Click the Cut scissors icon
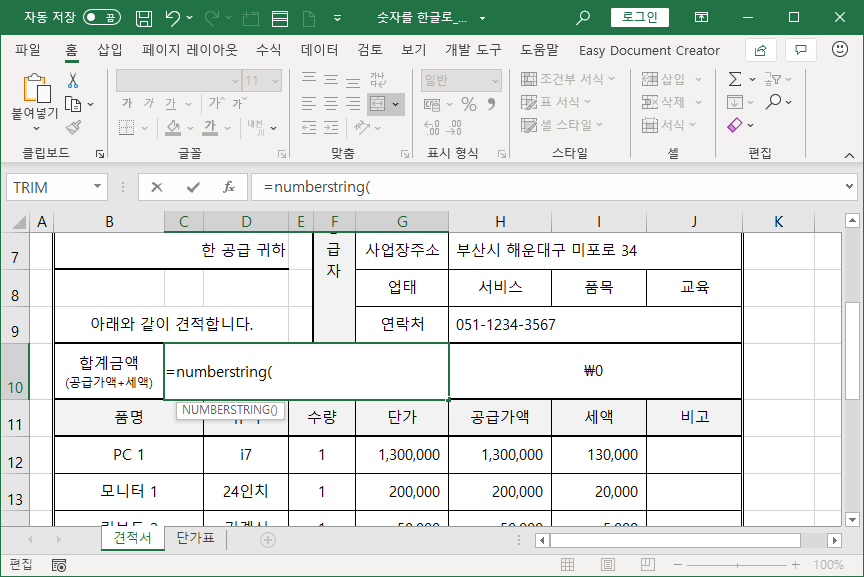 pyautogui.click(x=73, y=80)
